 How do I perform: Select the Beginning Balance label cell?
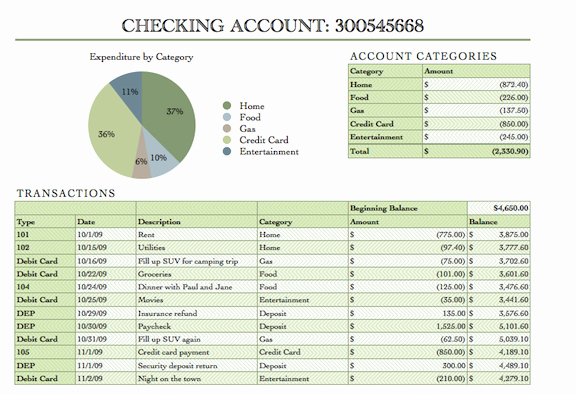pos(408,208)
